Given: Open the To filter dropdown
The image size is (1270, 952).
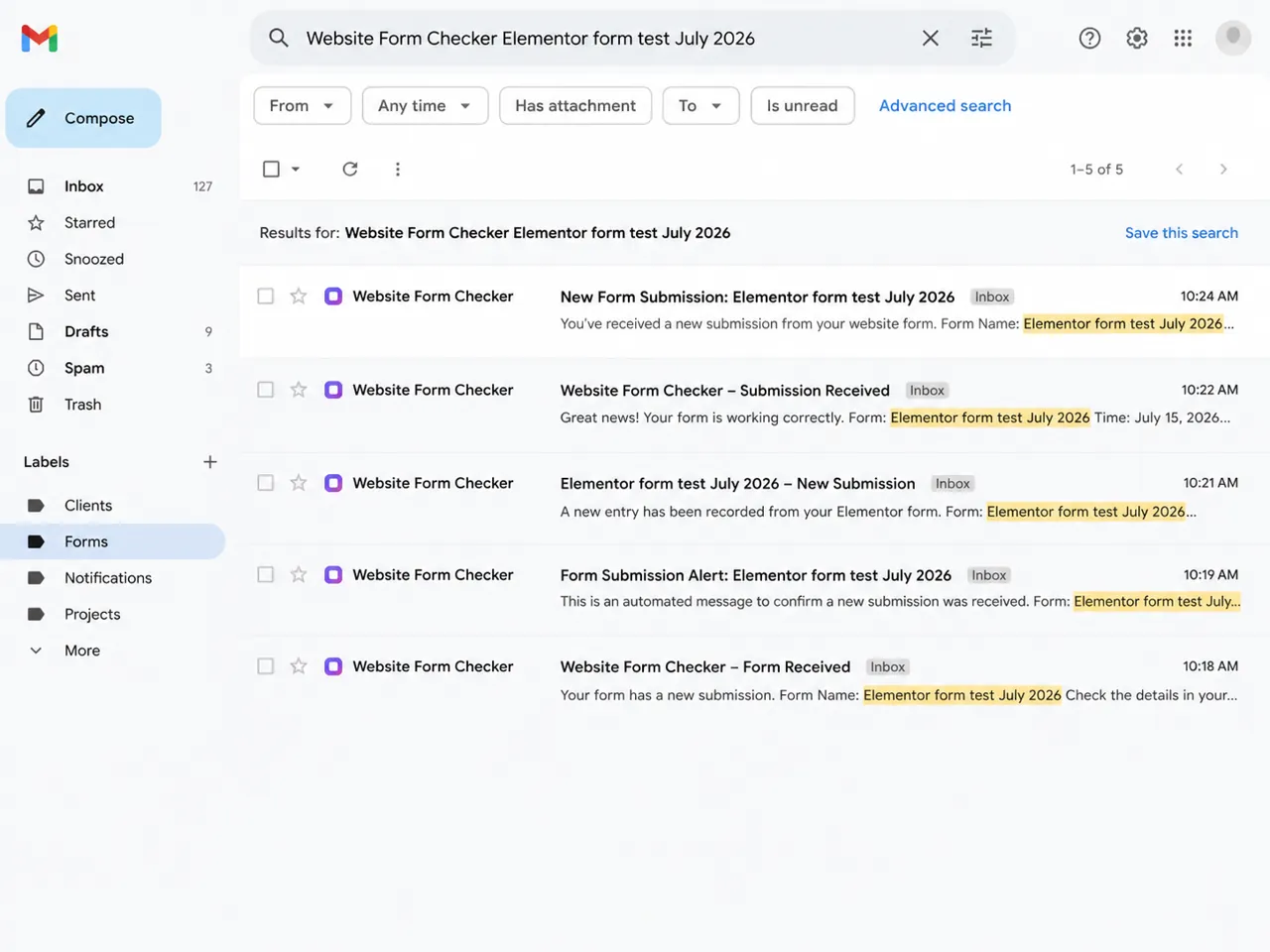Looking at the screenshot, I should pyautogui.click(x=700, y=106).
